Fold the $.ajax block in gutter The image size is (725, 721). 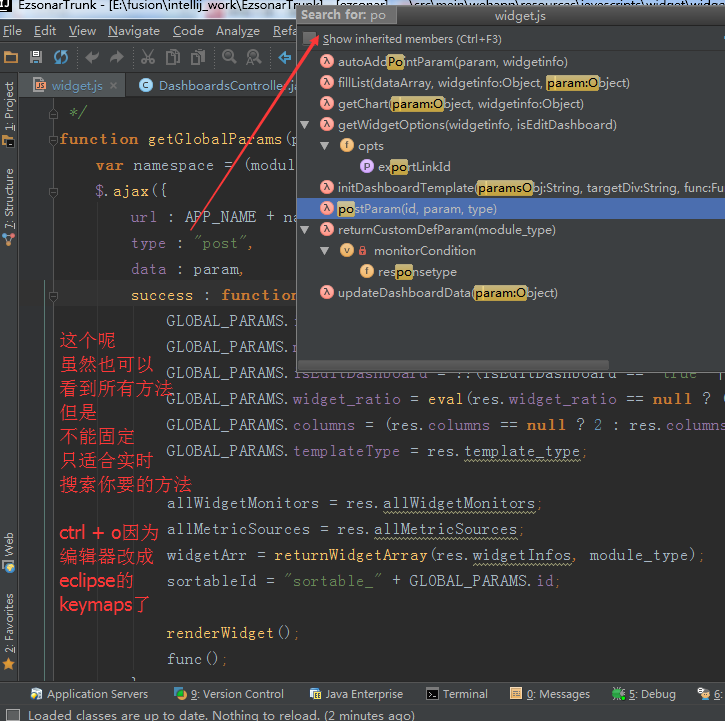(x=53, y=191)
